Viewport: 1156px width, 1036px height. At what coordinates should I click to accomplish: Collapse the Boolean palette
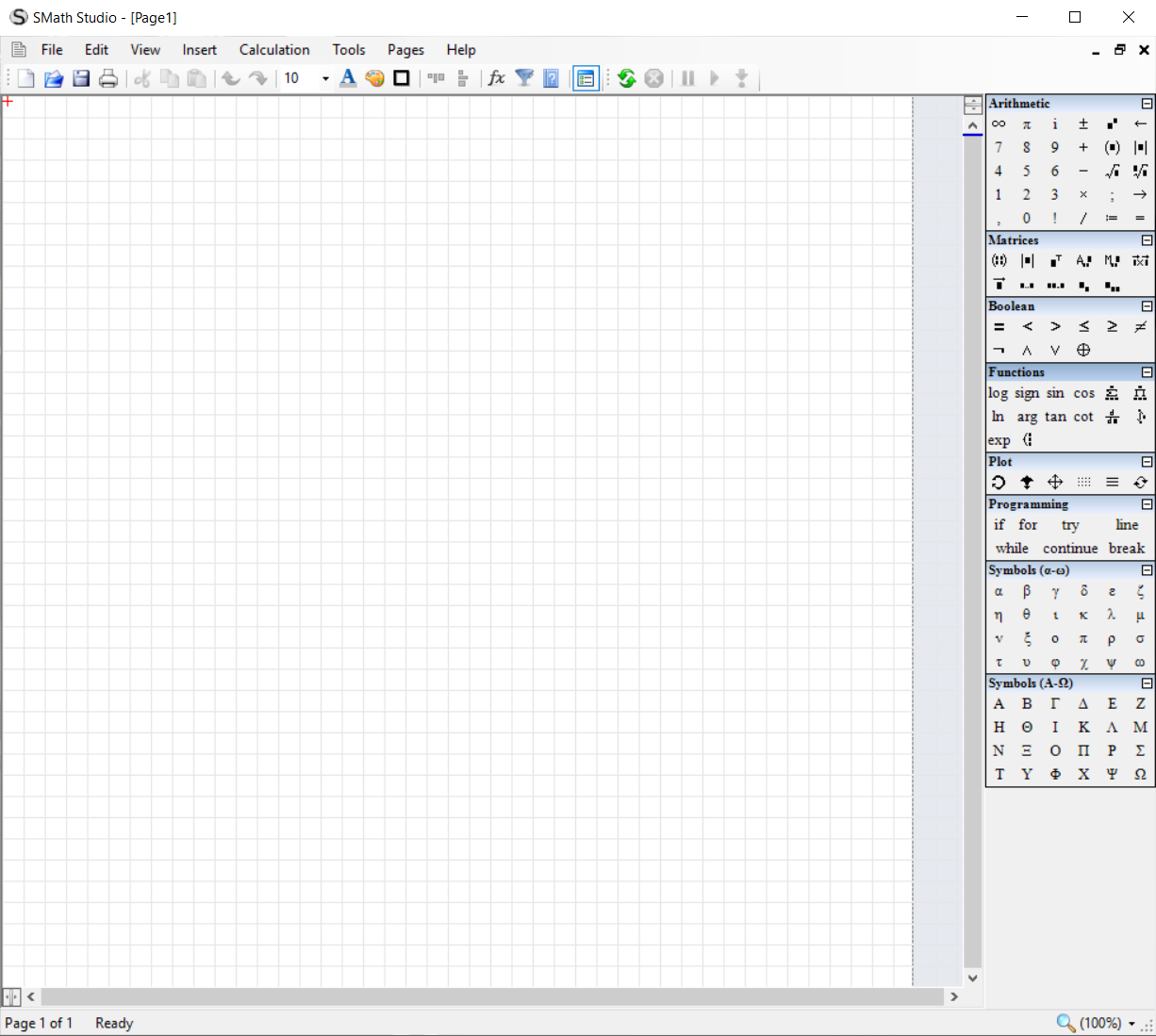coord(1147,306)
